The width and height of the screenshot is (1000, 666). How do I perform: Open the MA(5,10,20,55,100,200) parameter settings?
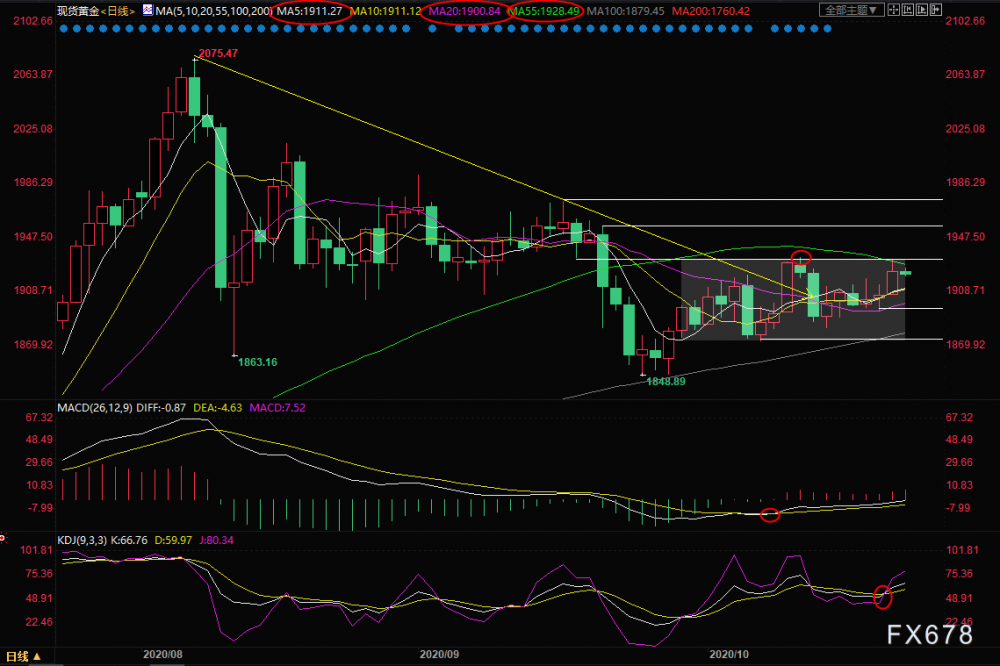214,11
